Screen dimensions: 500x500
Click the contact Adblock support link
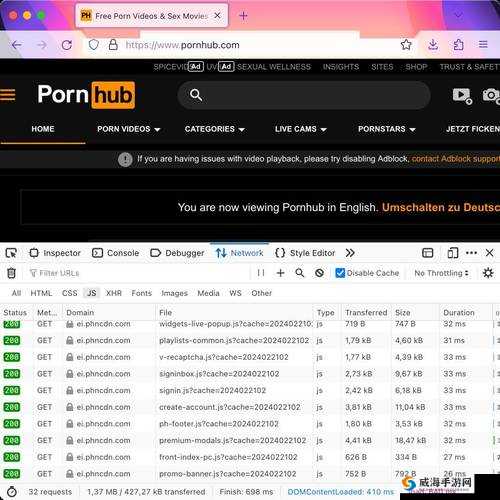tap(456, 159)
